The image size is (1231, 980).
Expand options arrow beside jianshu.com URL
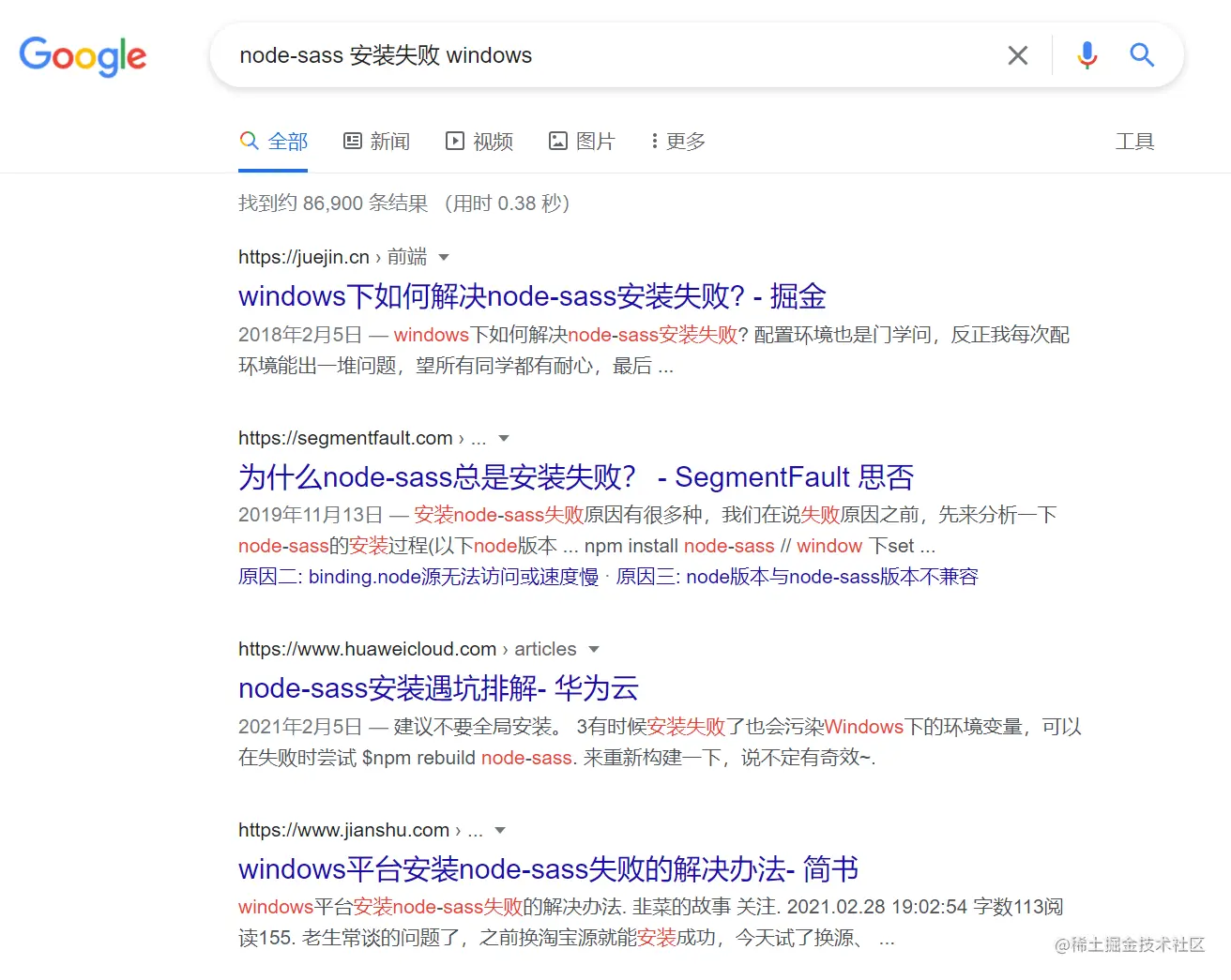pos(500,831)
